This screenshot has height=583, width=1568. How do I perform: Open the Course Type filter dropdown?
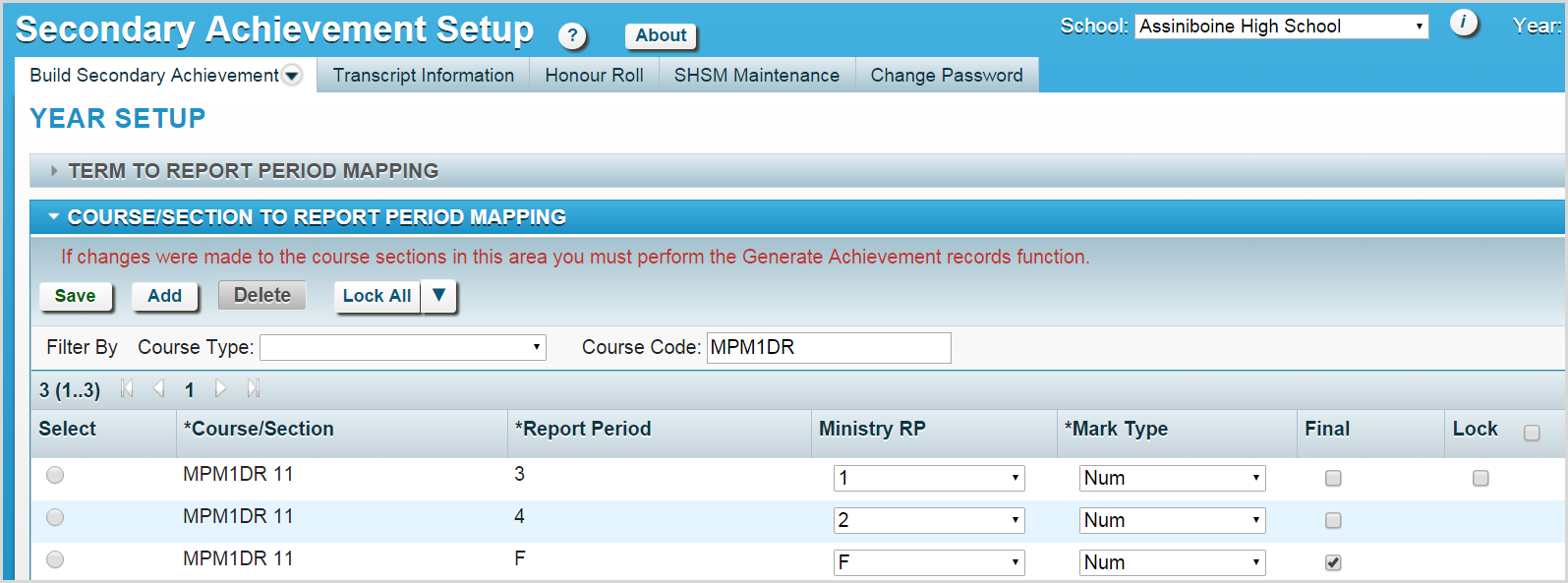tap(403, 348)
